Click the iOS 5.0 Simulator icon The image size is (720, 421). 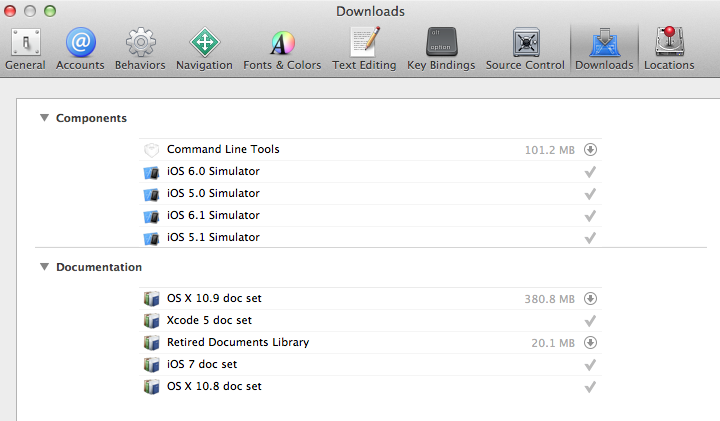[x=151, y=194]
